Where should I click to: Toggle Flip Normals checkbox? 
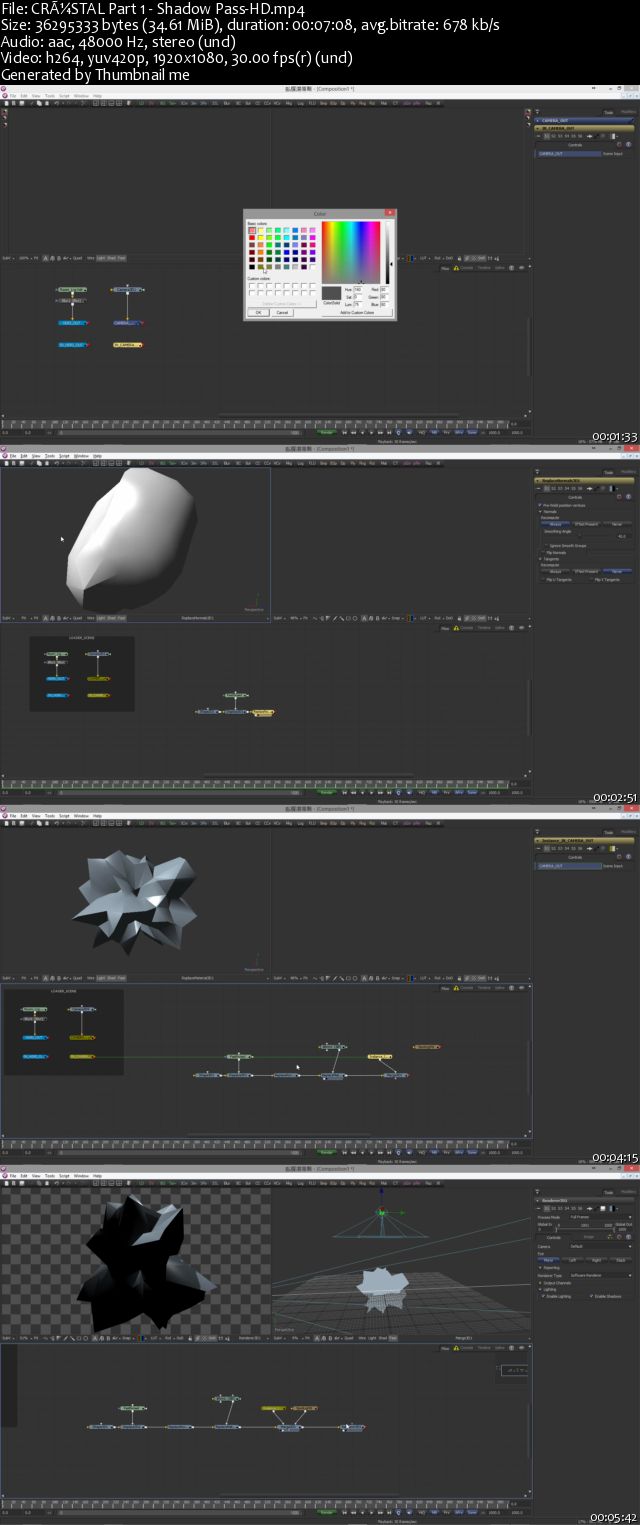click(x=543, y=553)
